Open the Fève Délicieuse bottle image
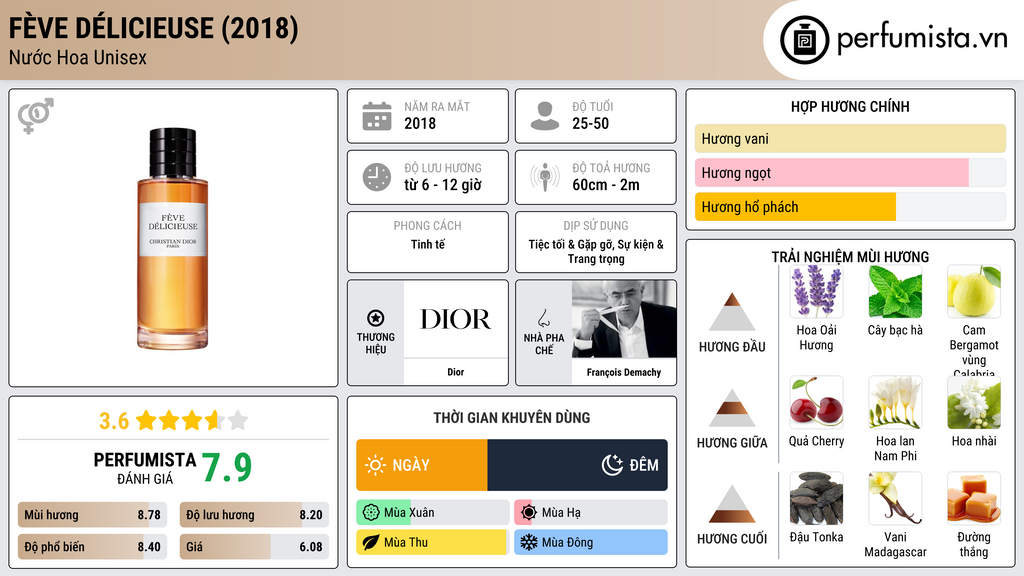 [172, 239]
